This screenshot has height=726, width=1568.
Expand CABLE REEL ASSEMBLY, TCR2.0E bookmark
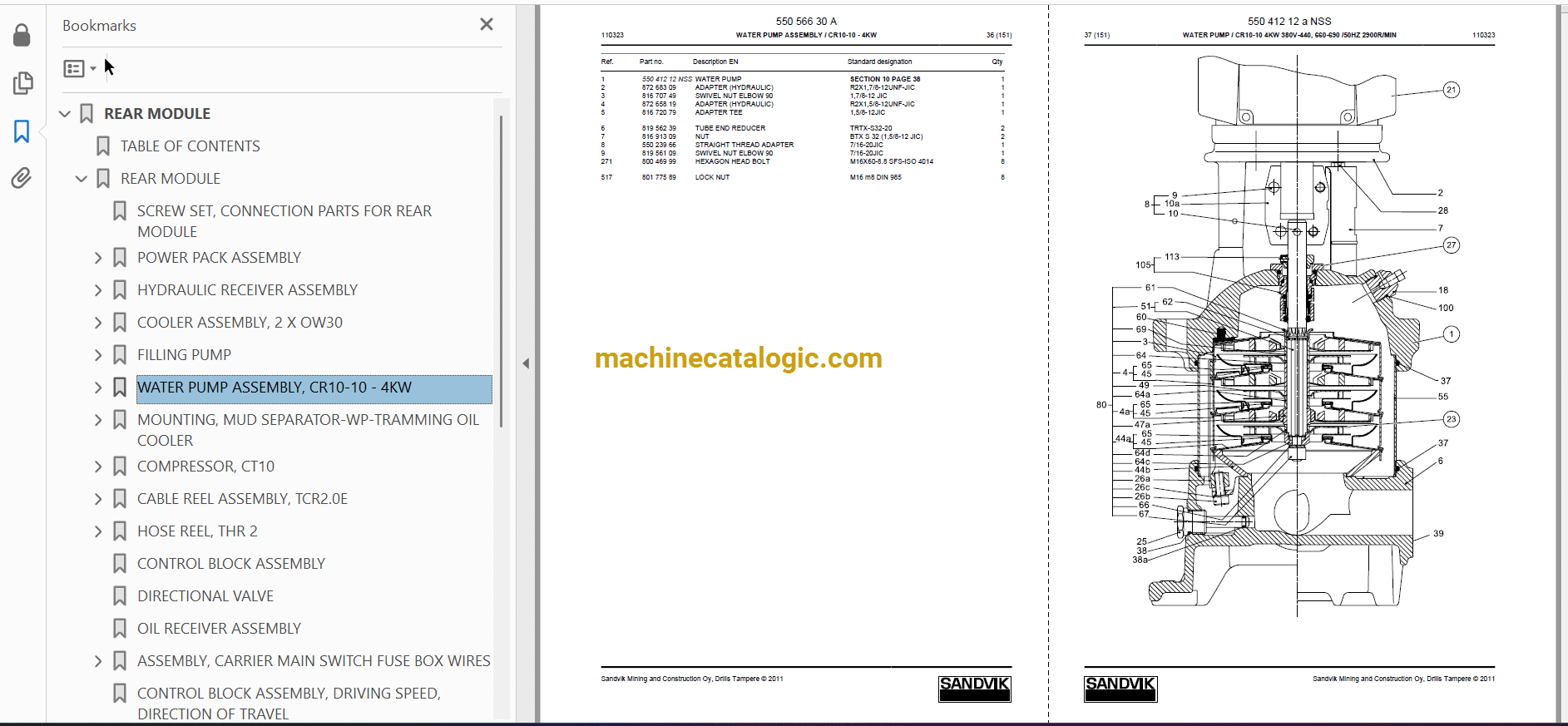click(98, 499)
